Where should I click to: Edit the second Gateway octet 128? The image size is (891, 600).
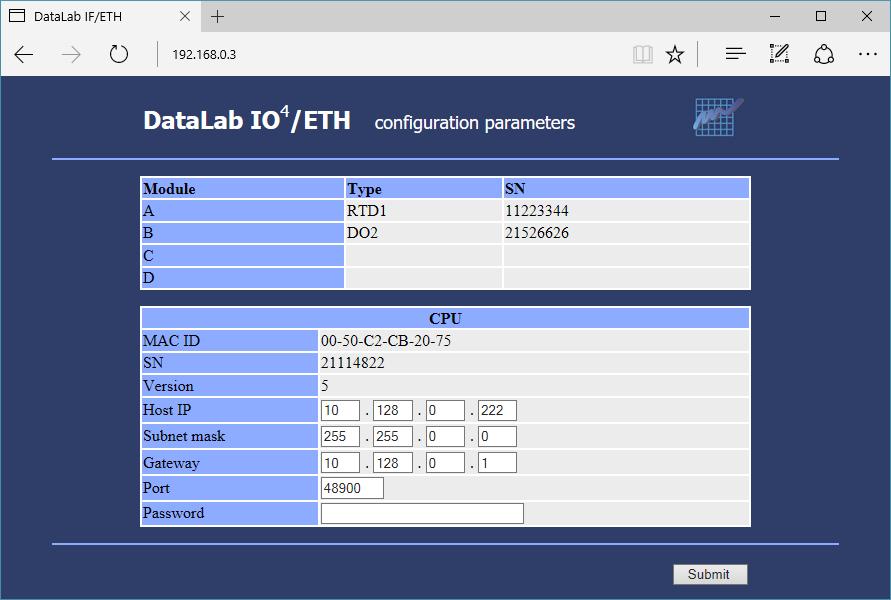click(393, 462)
